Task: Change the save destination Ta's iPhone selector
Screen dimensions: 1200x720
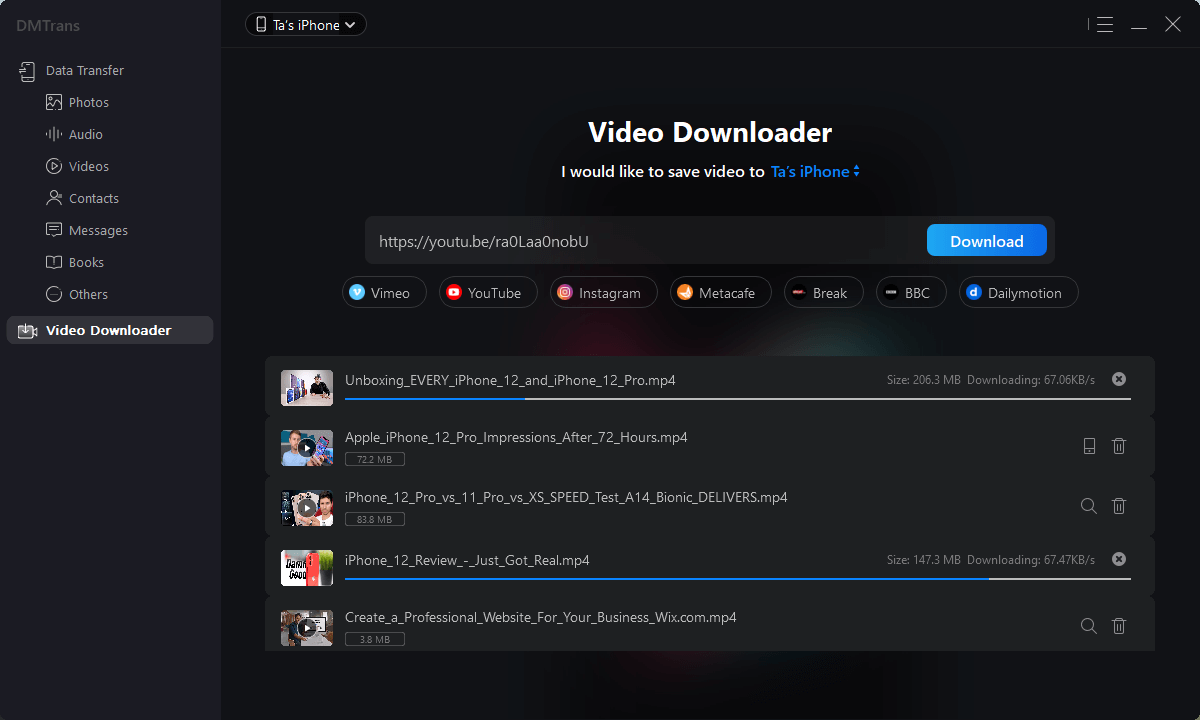Action: [814, 172]
